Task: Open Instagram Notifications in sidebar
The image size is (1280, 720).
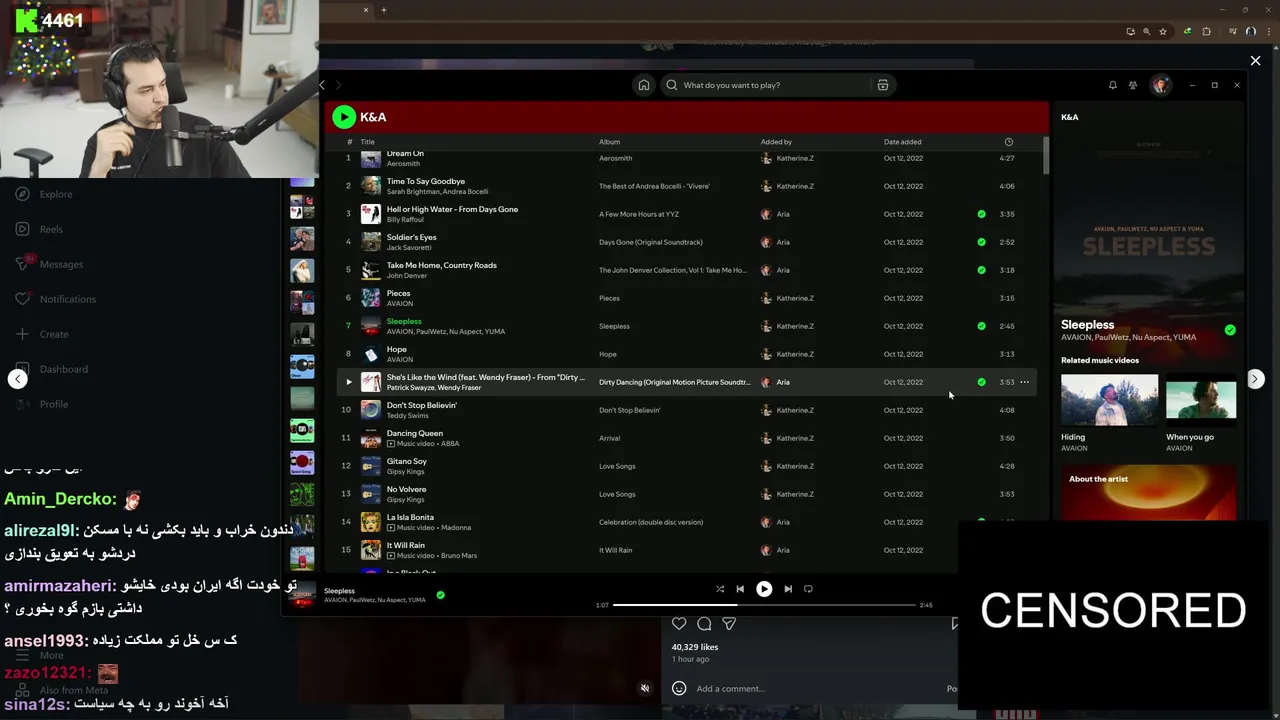Action: coord(56,299)
